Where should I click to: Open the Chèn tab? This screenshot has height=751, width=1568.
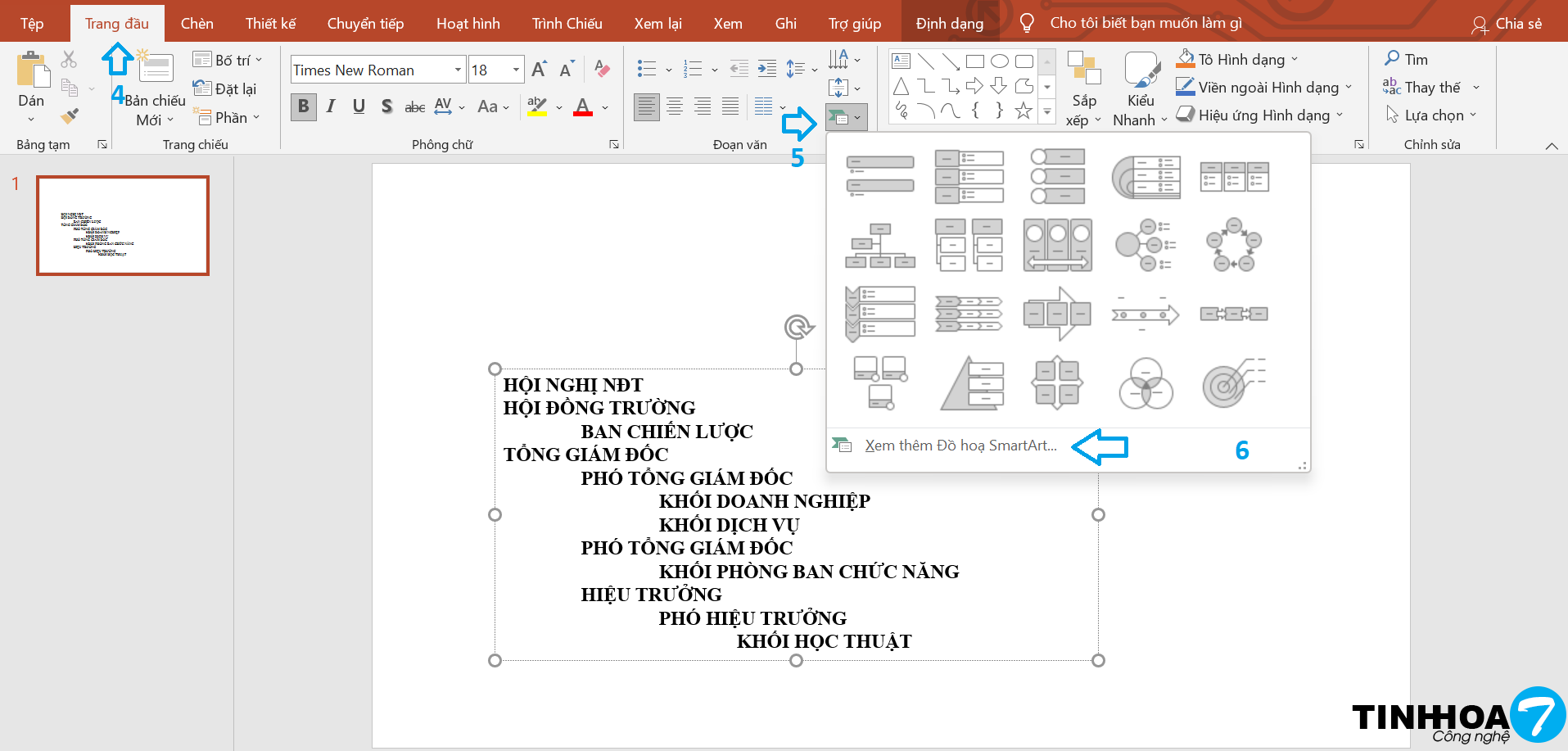(x=197, y=24)
